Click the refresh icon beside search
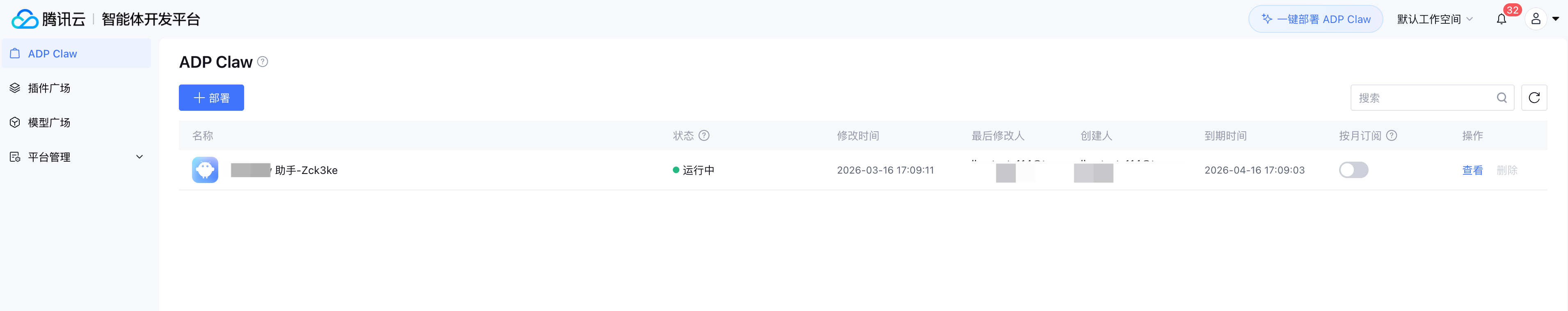Image resolution: width=1568 pixels, height=311 pixels. 1534,98
